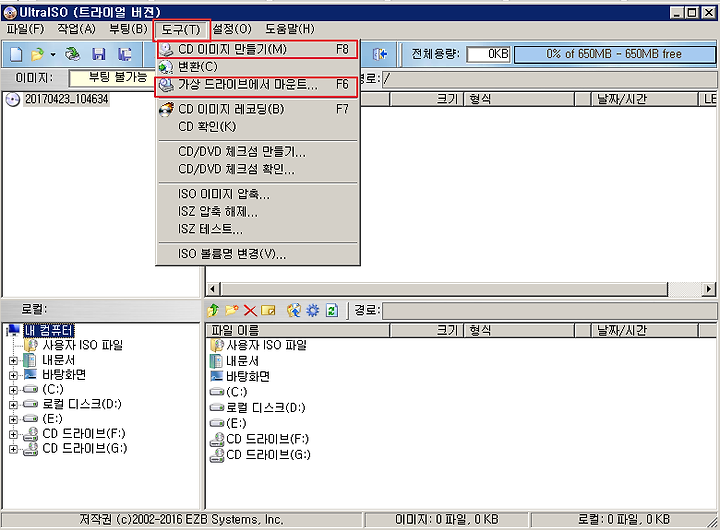Screen dimensions: 720x530
Task: Click the CD 드라이브(F:) icon in file list
Action: (x=217, y=440)
